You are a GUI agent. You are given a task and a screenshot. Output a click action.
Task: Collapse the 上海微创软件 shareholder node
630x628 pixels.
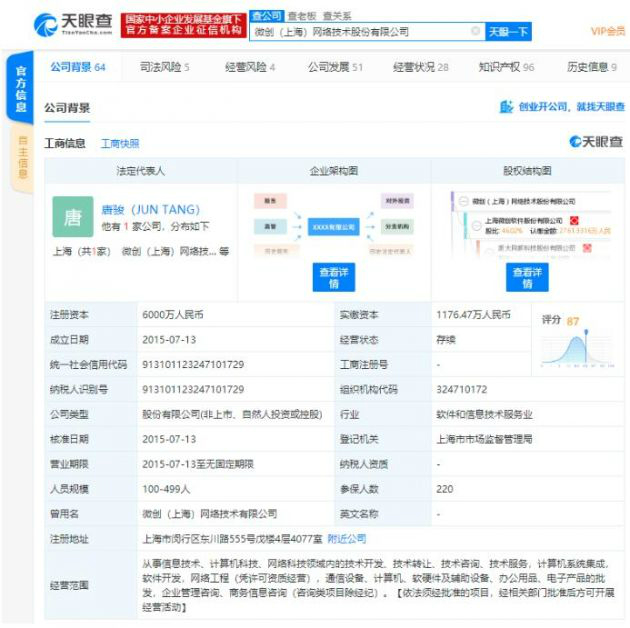pyautogui.click(x=477, y=225)
